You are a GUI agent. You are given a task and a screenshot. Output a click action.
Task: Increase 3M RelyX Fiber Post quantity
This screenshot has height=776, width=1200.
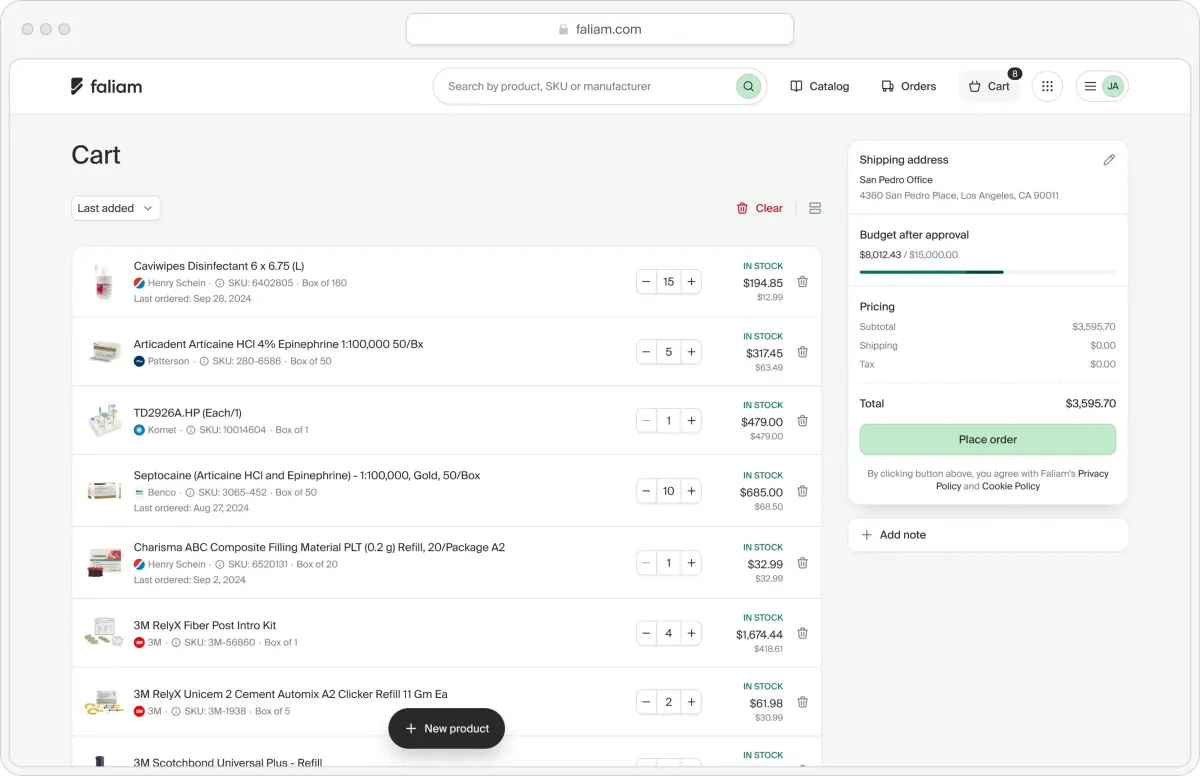691,633
